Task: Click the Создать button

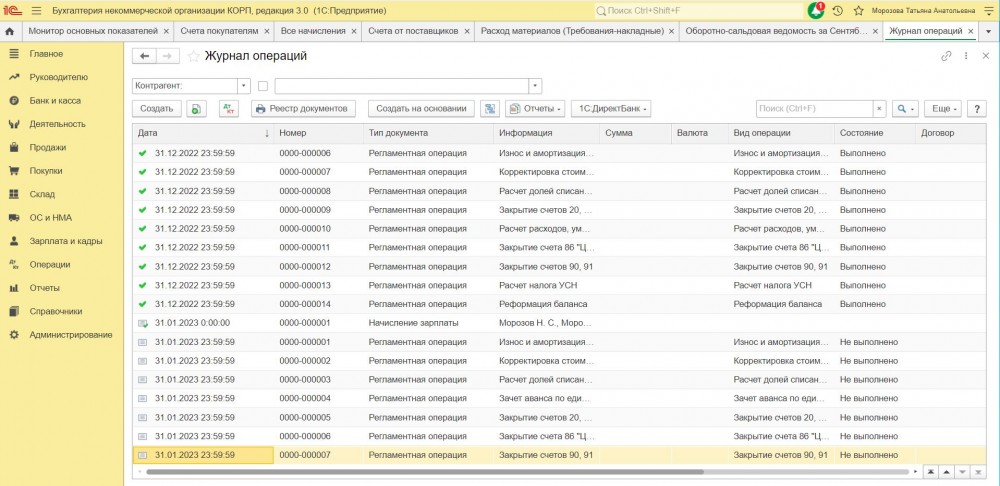Action: (x=156, y=108)
